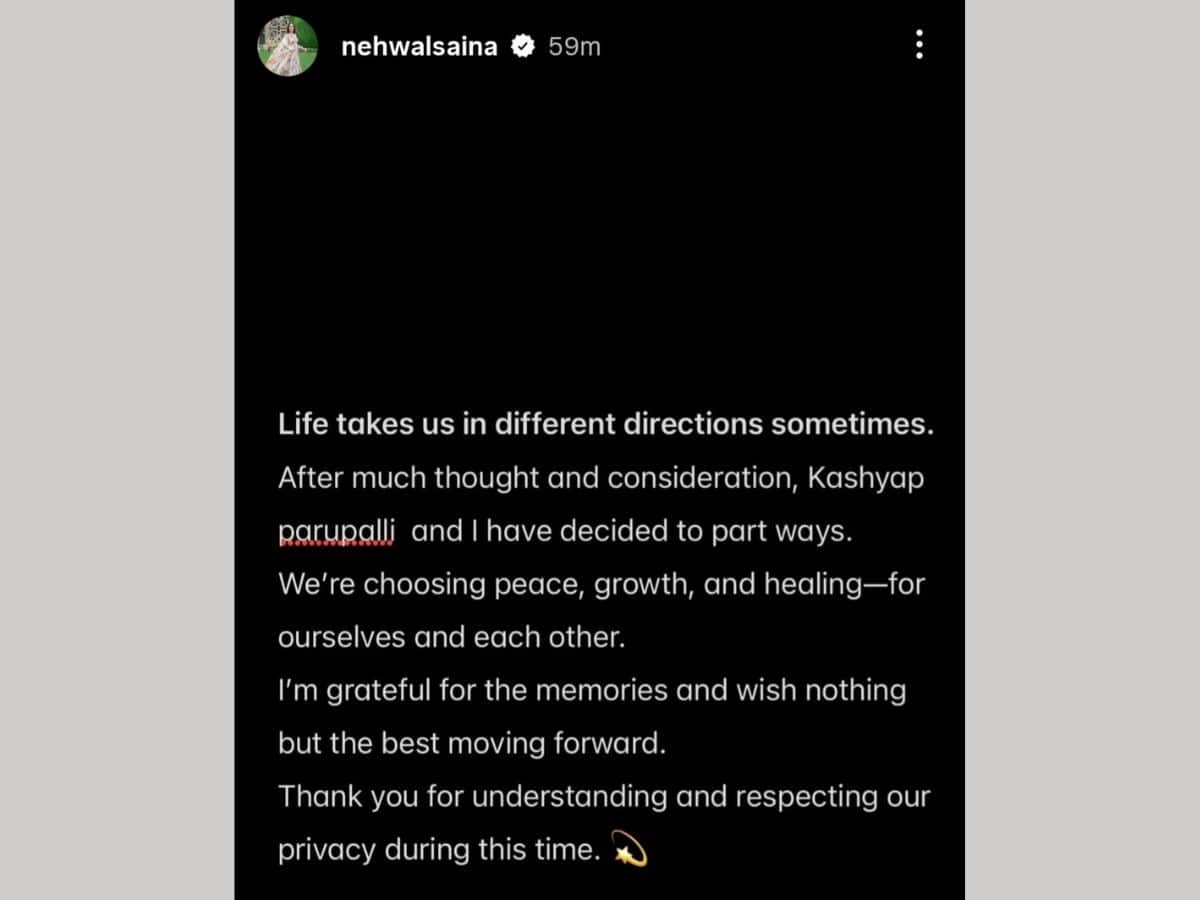Click the text privacy during this time
The image size is (1200, 900).
point(440,851)
